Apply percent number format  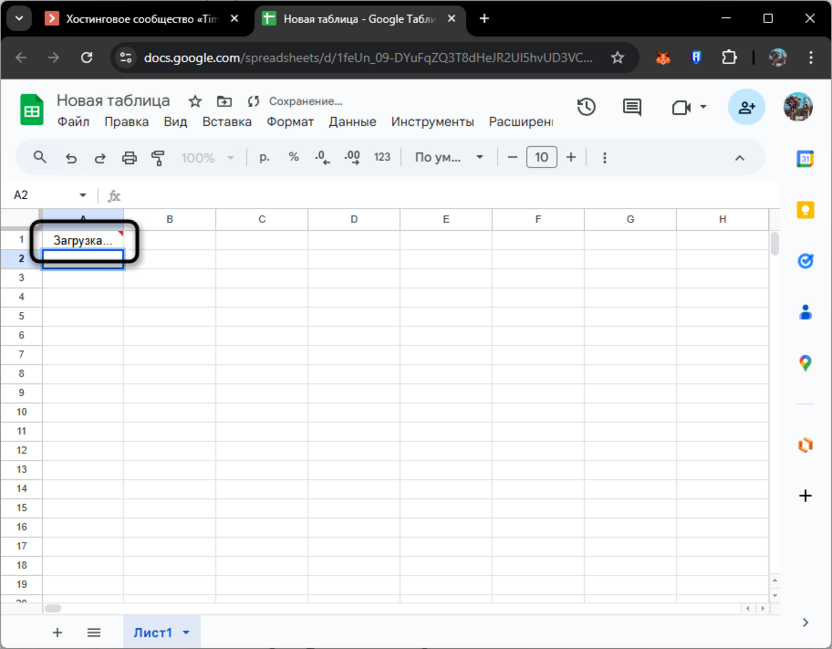click(293, 157)
